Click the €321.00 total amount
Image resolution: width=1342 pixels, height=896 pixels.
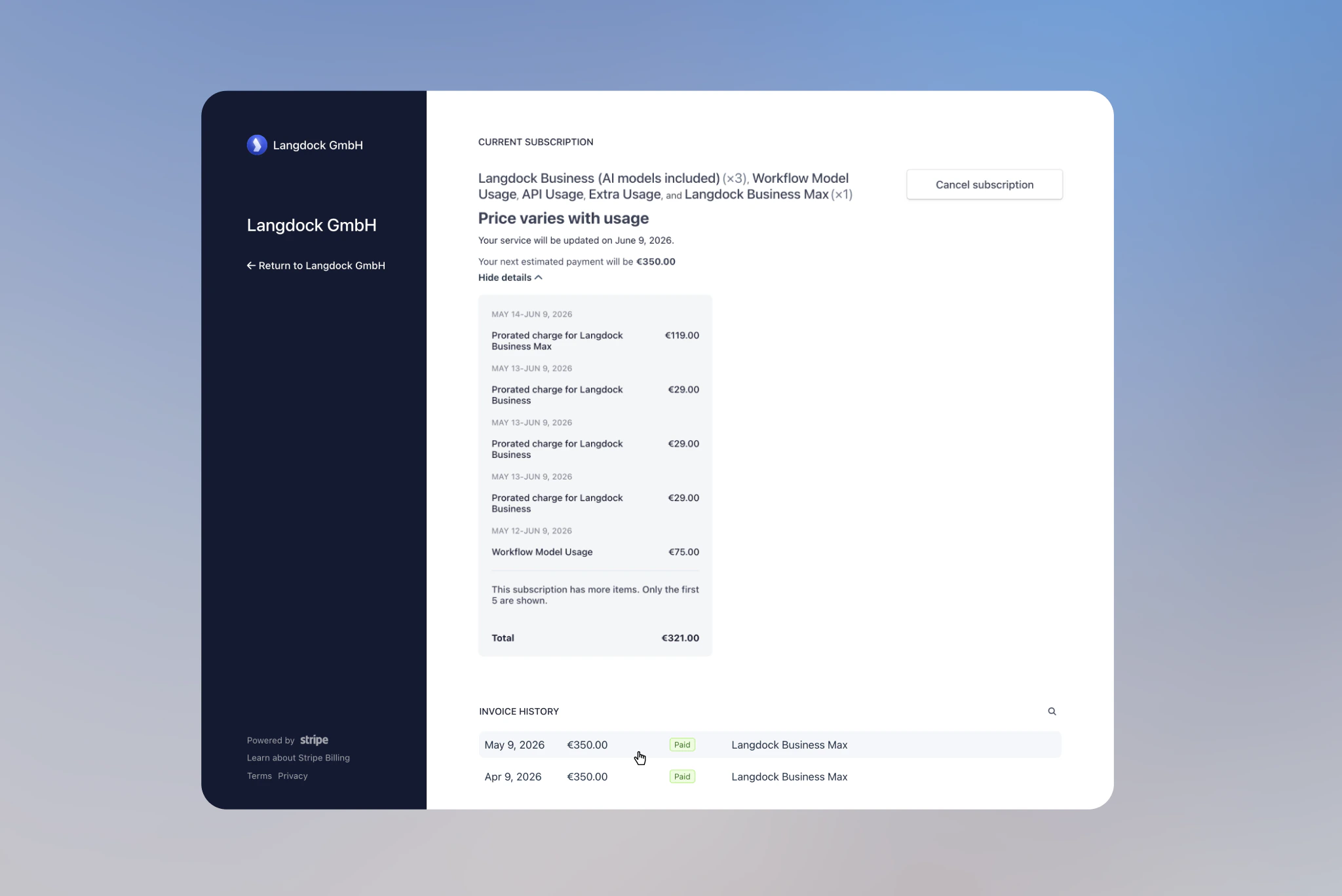[x=680, y=638]
